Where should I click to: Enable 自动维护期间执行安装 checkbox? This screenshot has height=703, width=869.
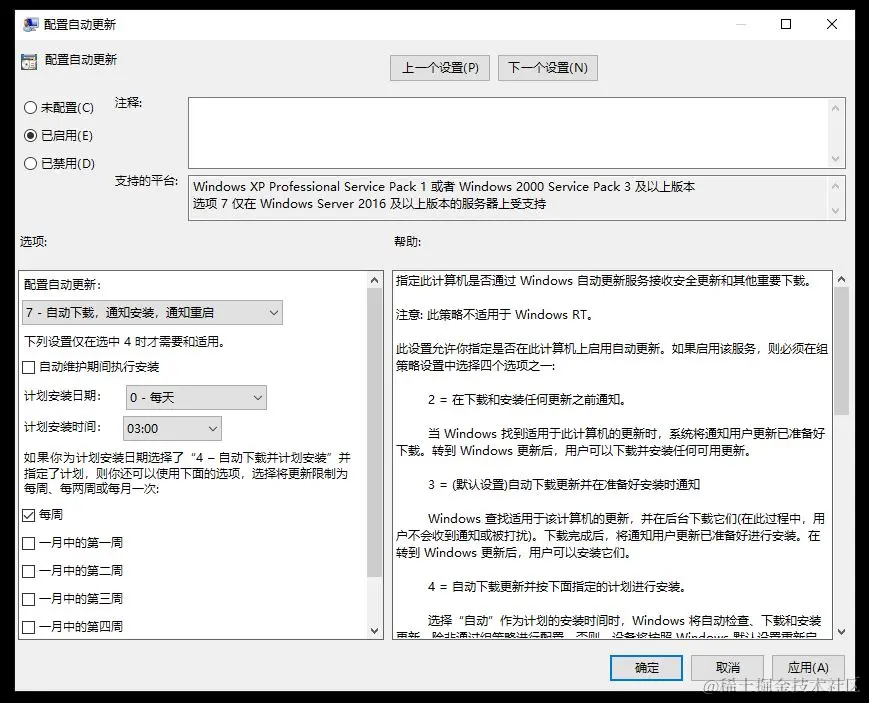[28, 367]
